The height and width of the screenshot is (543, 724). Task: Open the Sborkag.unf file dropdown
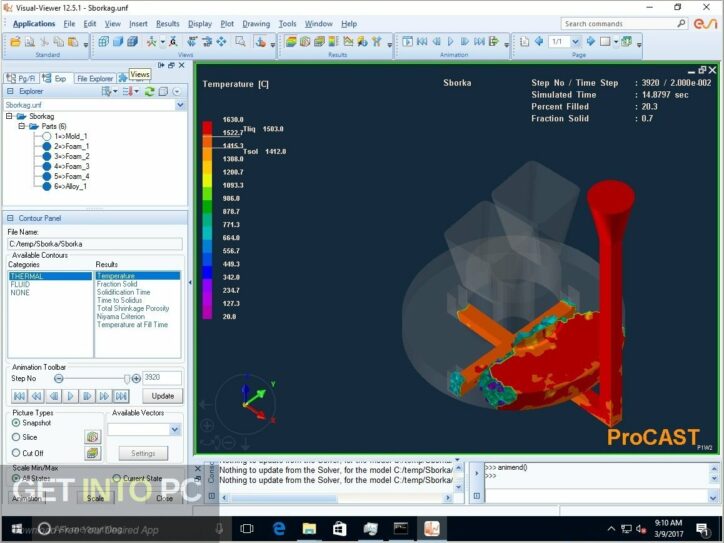(x=180, y=105)
